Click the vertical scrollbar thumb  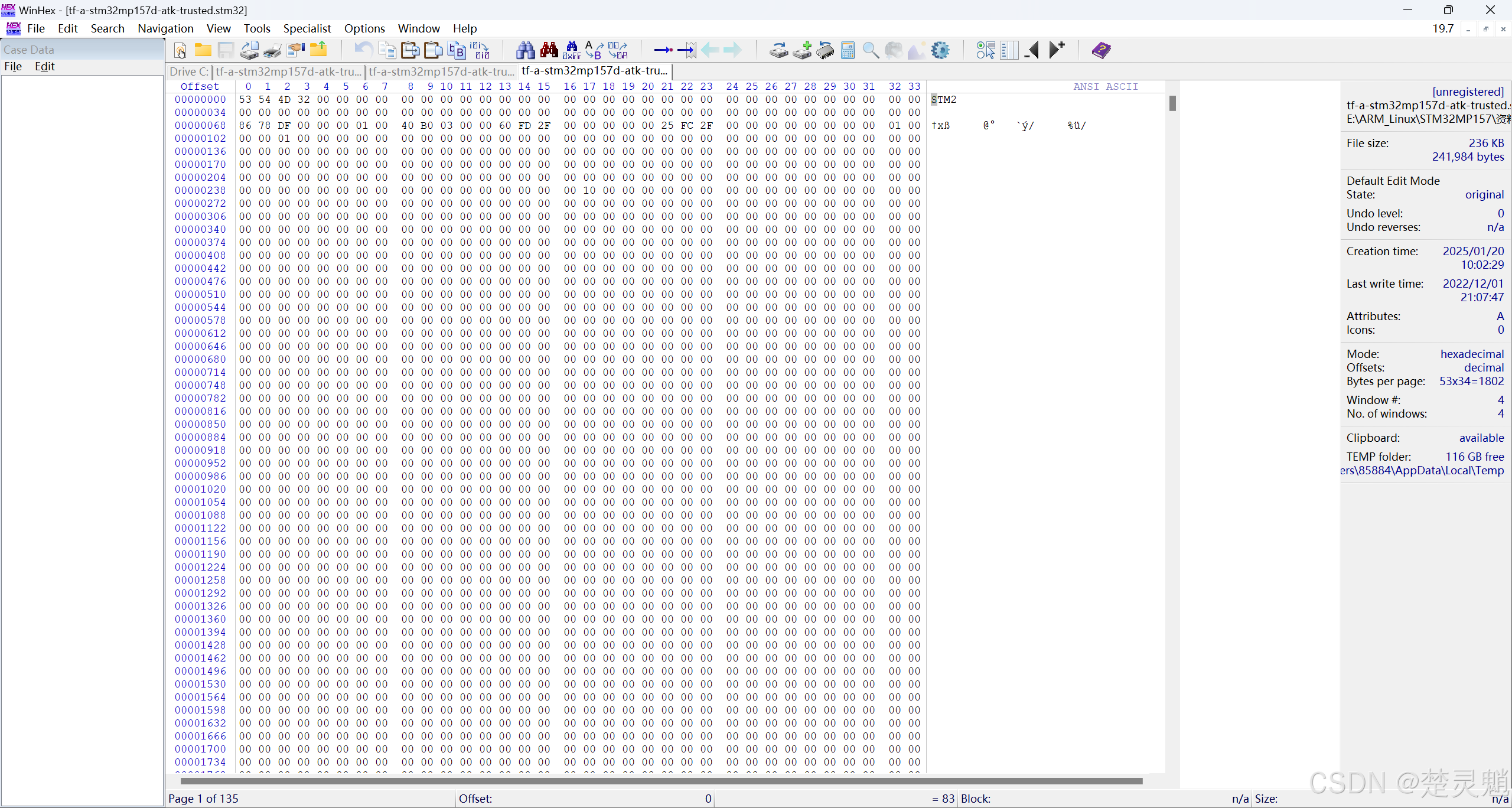(x=1172, y=103)
